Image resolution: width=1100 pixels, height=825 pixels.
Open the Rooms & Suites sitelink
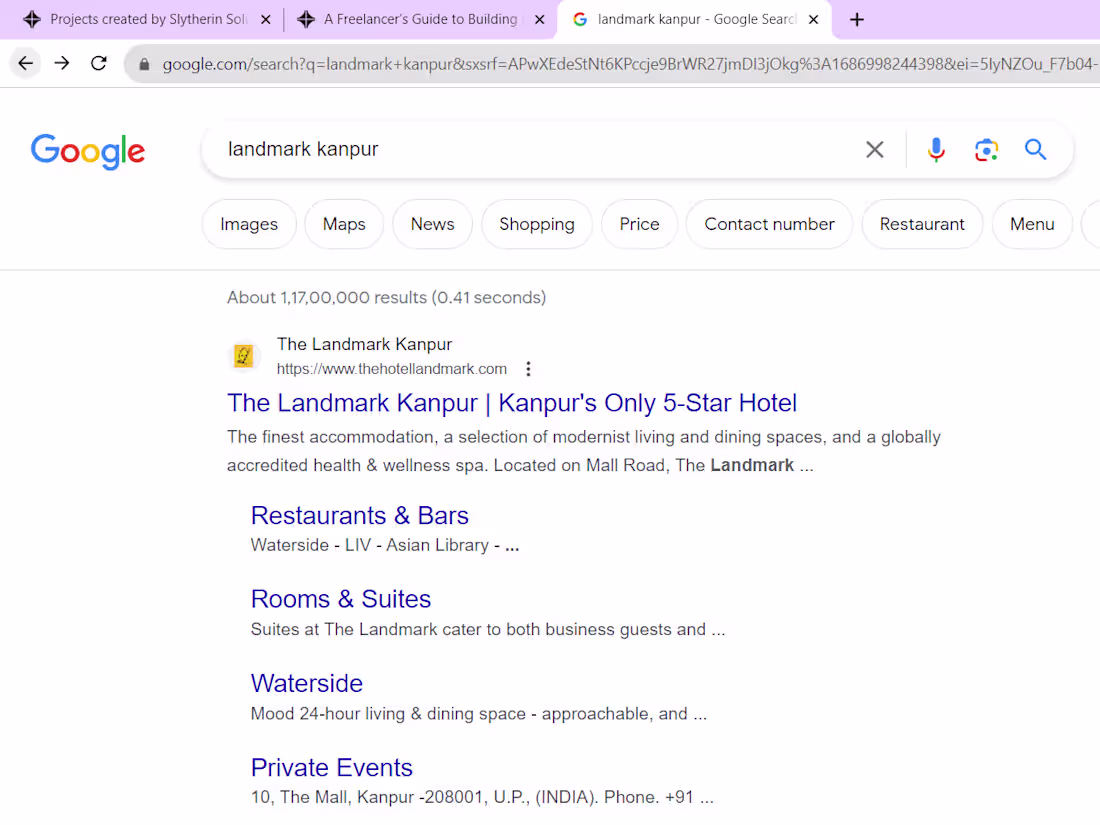point(341,598)
